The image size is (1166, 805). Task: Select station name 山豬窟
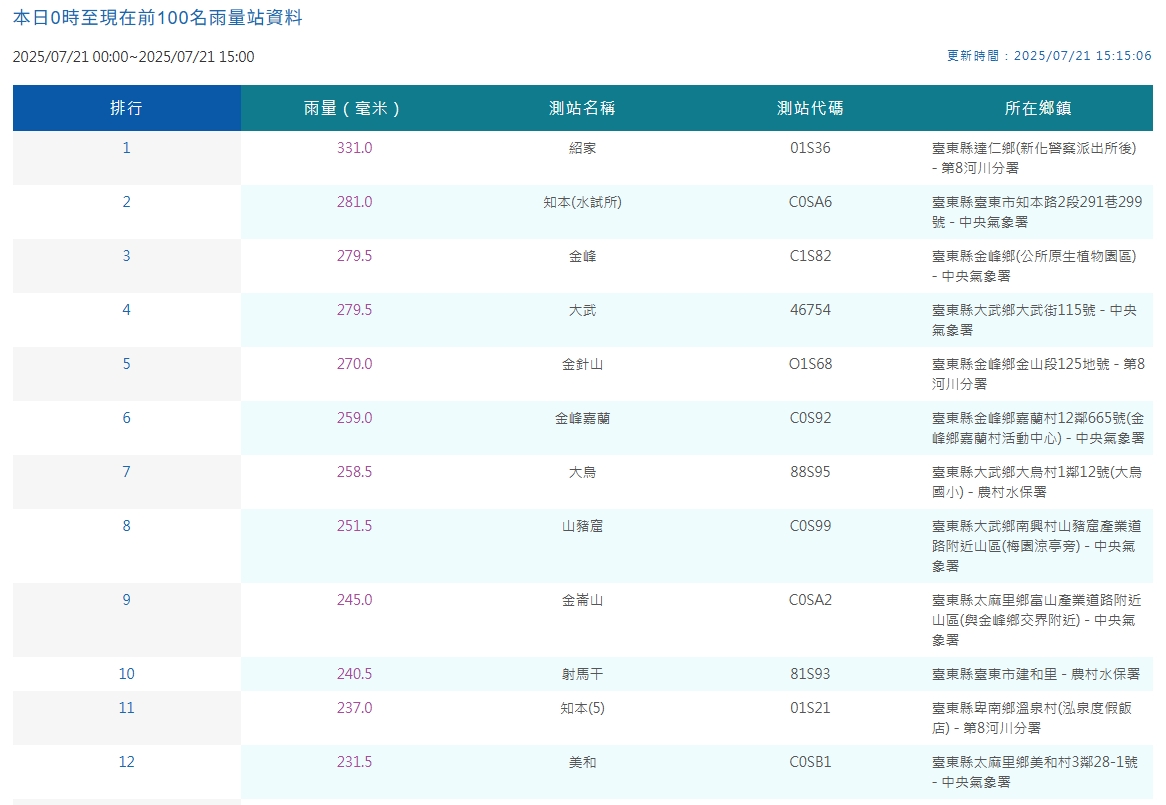coord(582,526)
